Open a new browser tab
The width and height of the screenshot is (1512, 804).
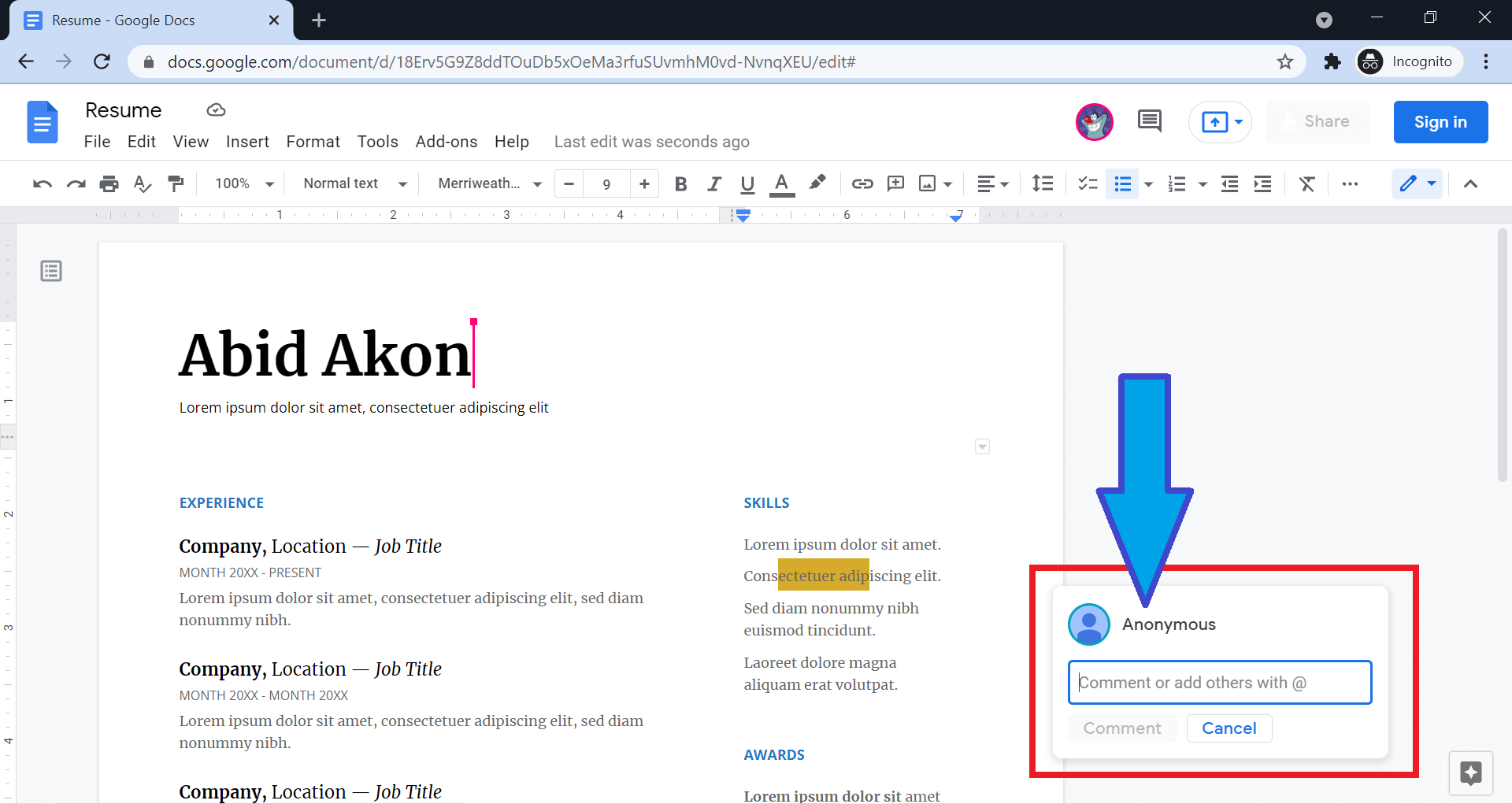tap(318, 20)
